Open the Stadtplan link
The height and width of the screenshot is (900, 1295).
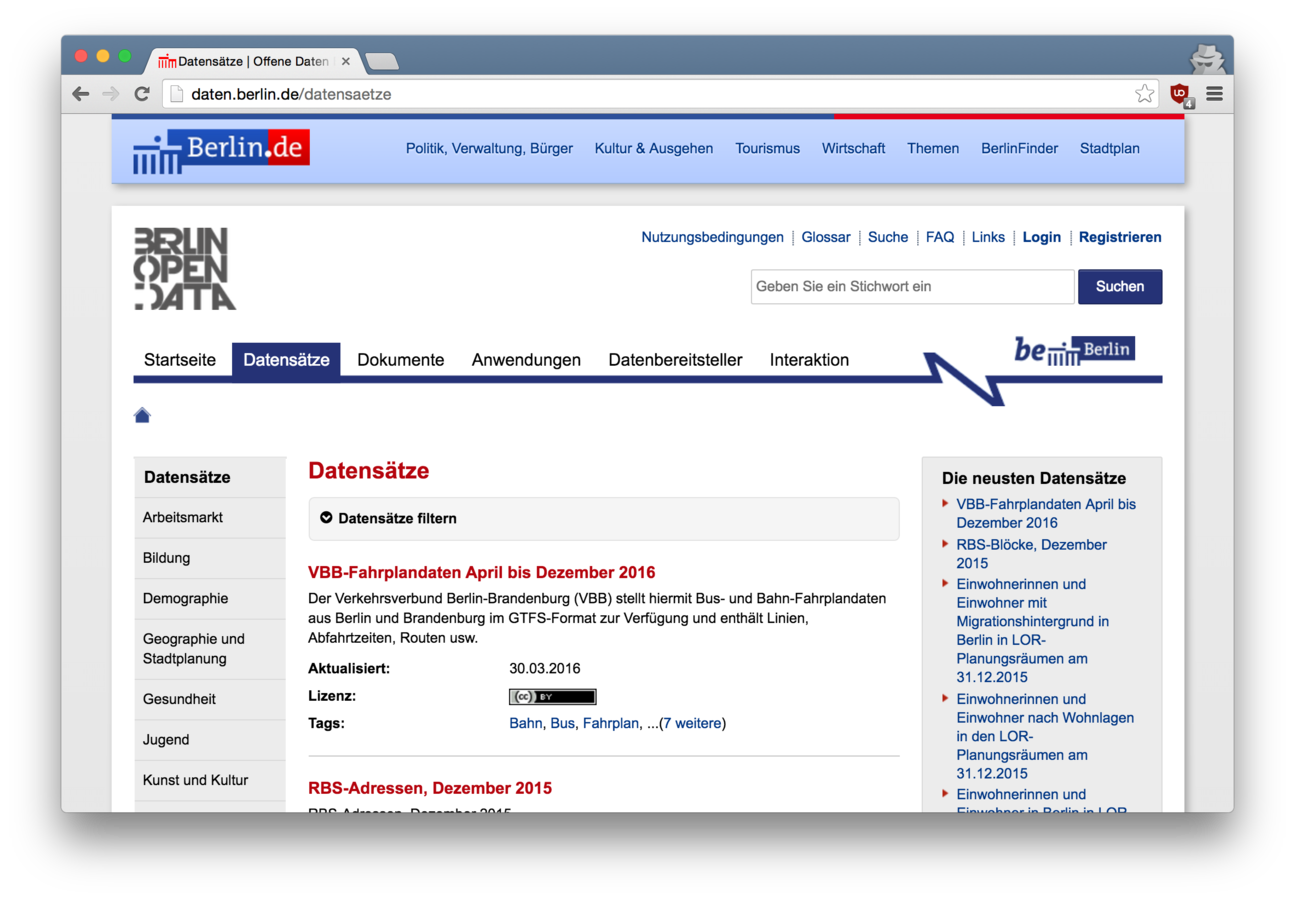pos(1109,149)
